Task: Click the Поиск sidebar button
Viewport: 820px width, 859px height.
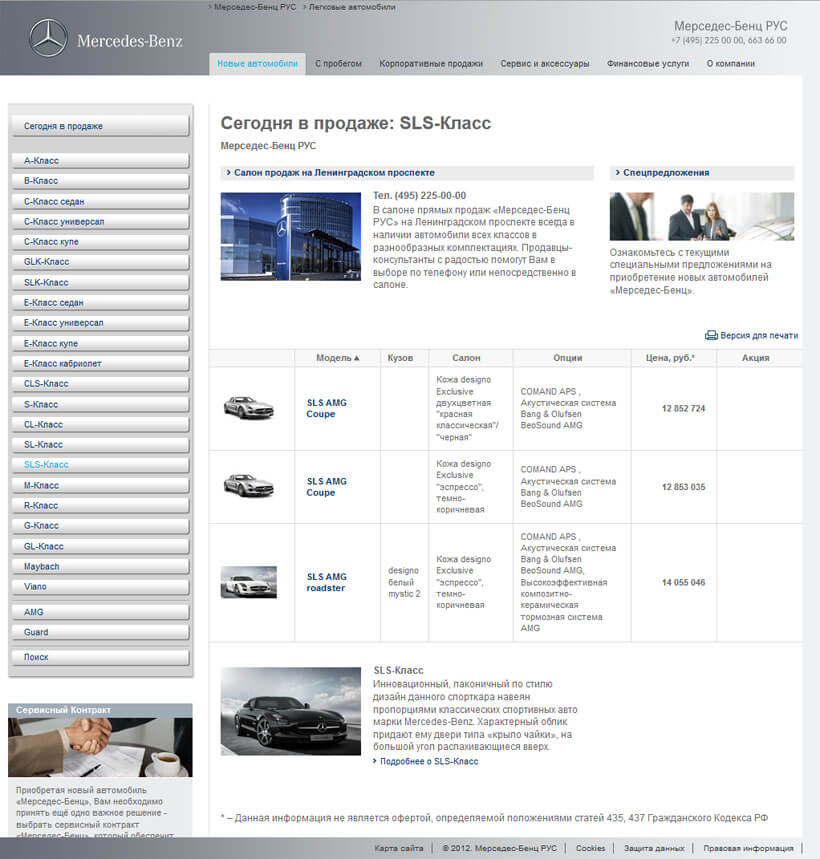Action: click(100, 657)
